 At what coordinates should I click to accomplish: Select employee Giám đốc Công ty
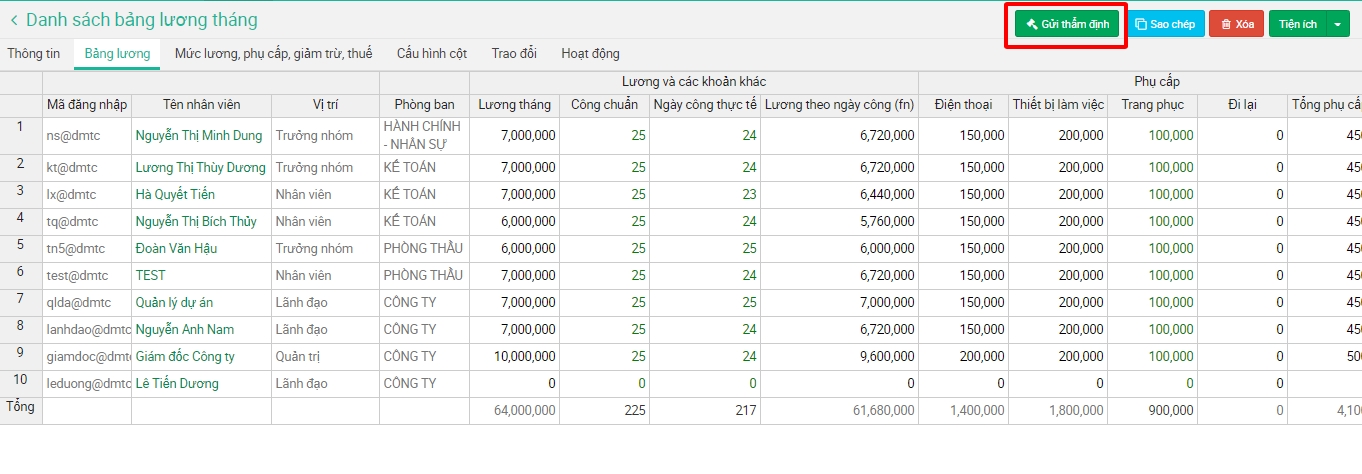click(185, 356)
